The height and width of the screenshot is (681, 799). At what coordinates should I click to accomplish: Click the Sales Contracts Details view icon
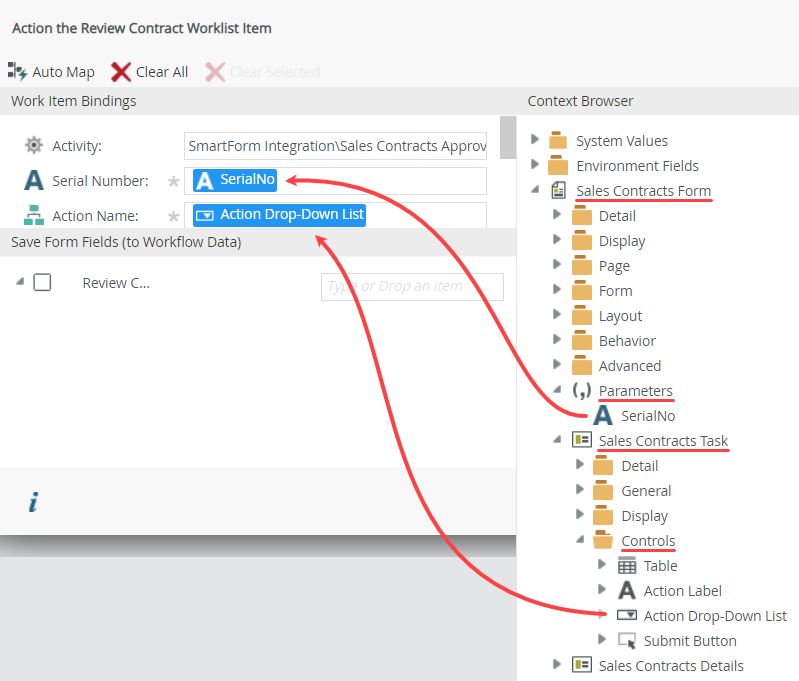click(x=581, y=665)
